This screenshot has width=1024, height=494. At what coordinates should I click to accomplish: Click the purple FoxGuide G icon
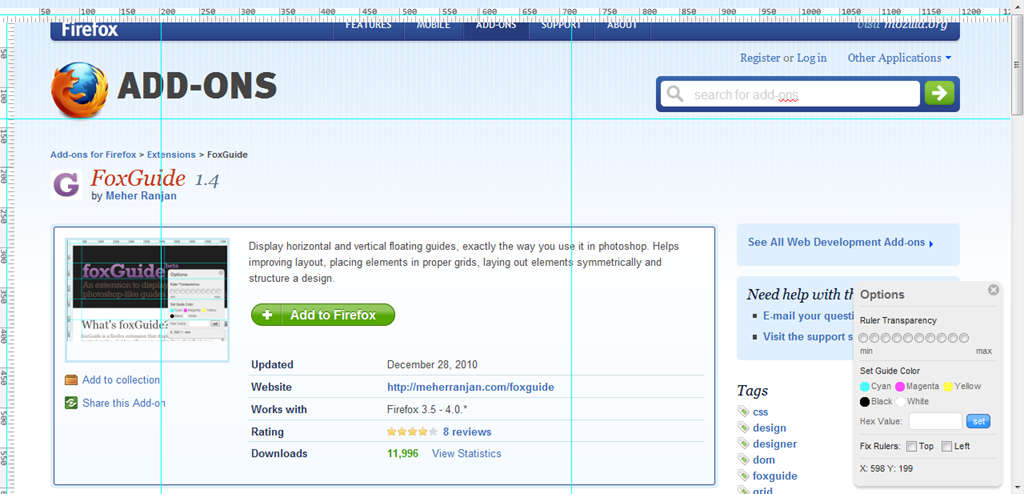pyautogui.click(x=66, y=184)
